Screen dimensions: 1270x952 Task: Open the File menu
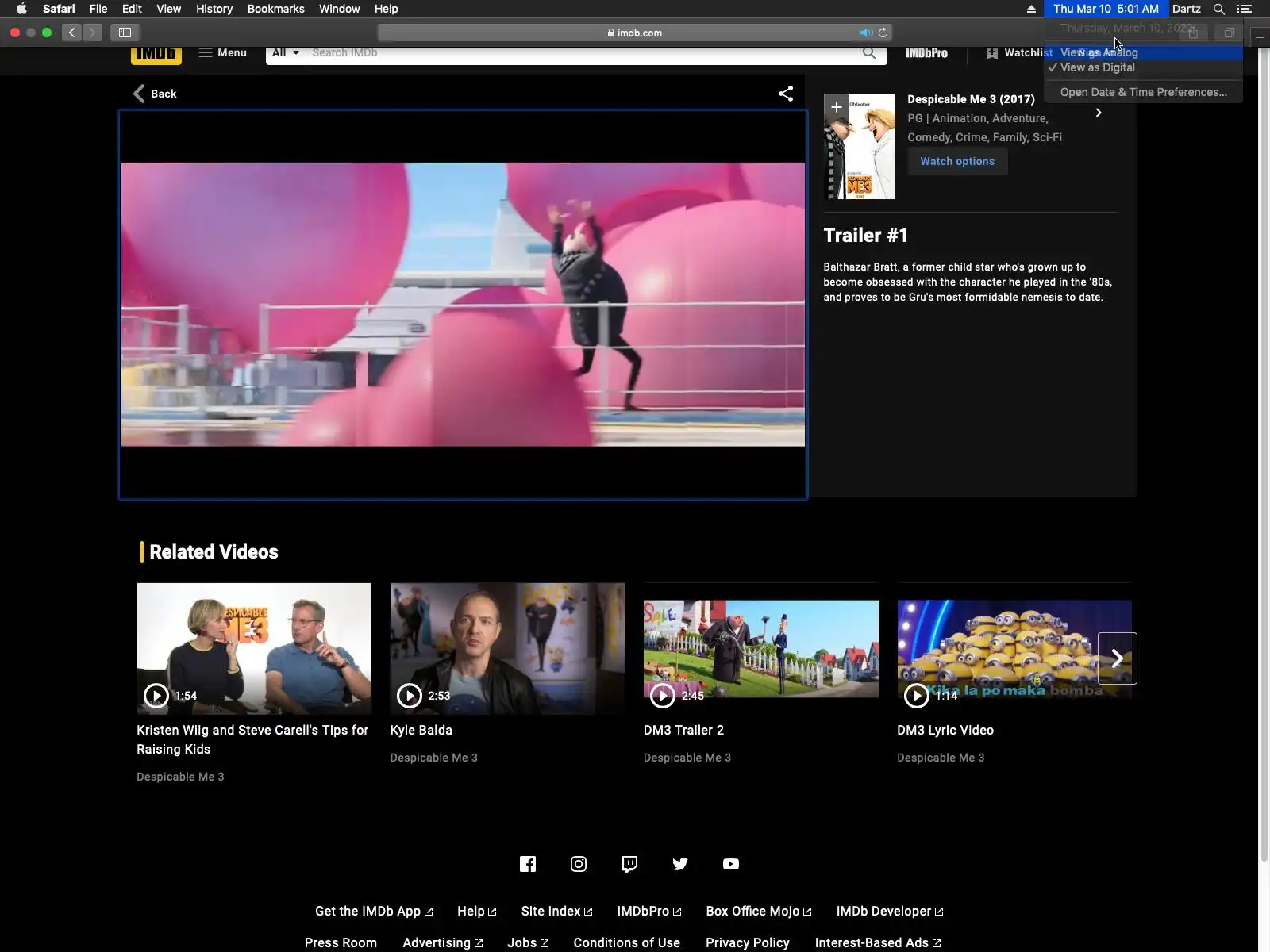coord(98,9)
